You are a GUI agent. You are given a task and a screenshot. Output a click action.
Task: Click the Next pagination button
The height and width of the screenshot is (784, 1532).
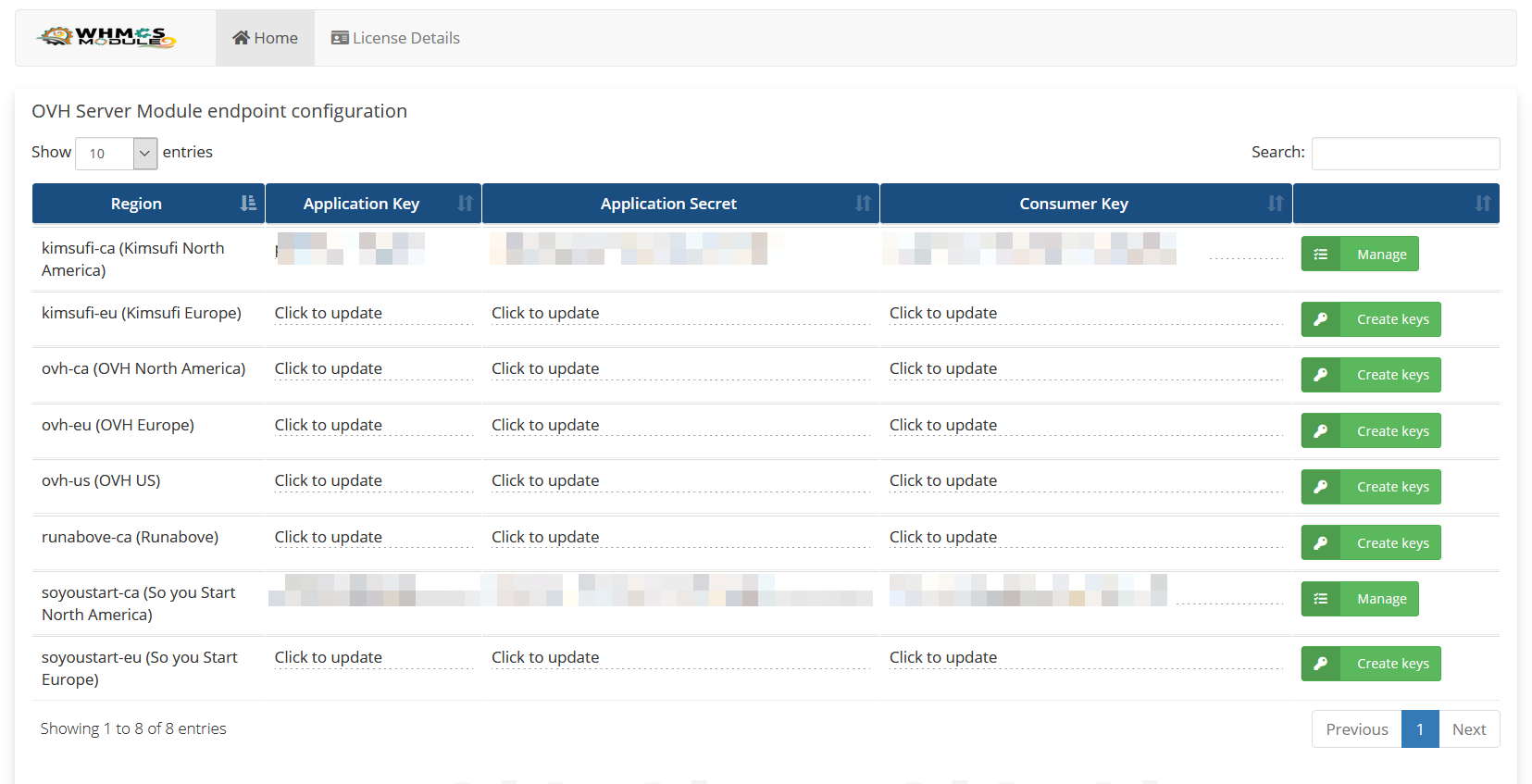1469,729
